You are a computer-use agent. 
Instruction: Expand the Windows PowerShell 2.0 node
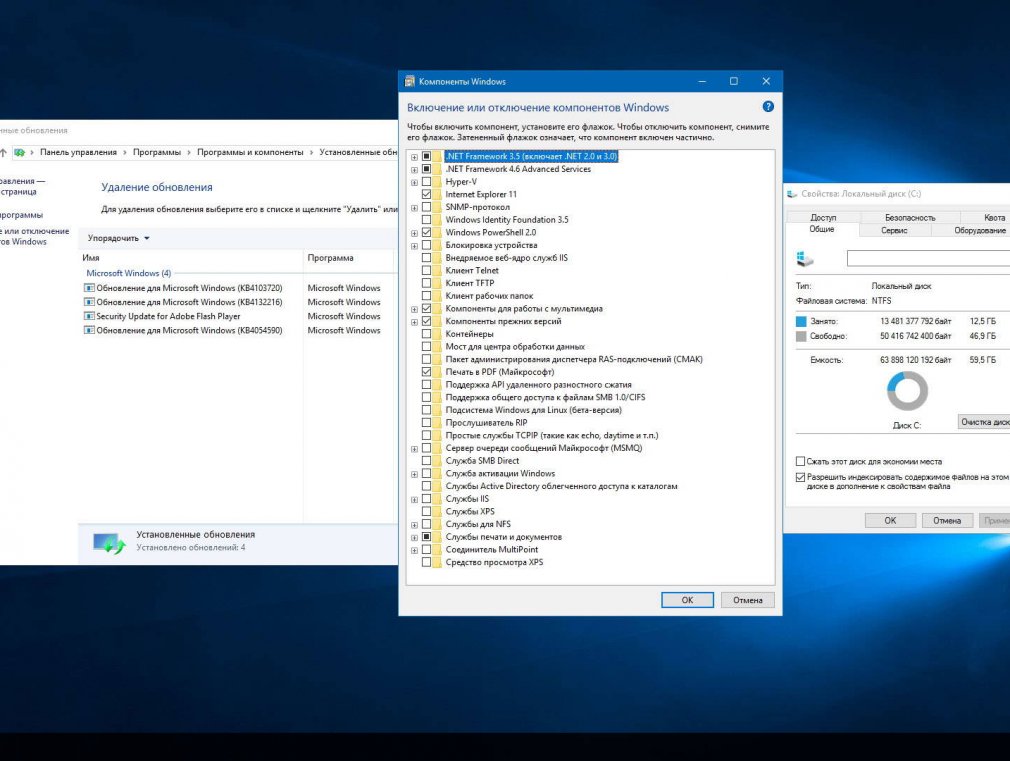click(414, 233)
